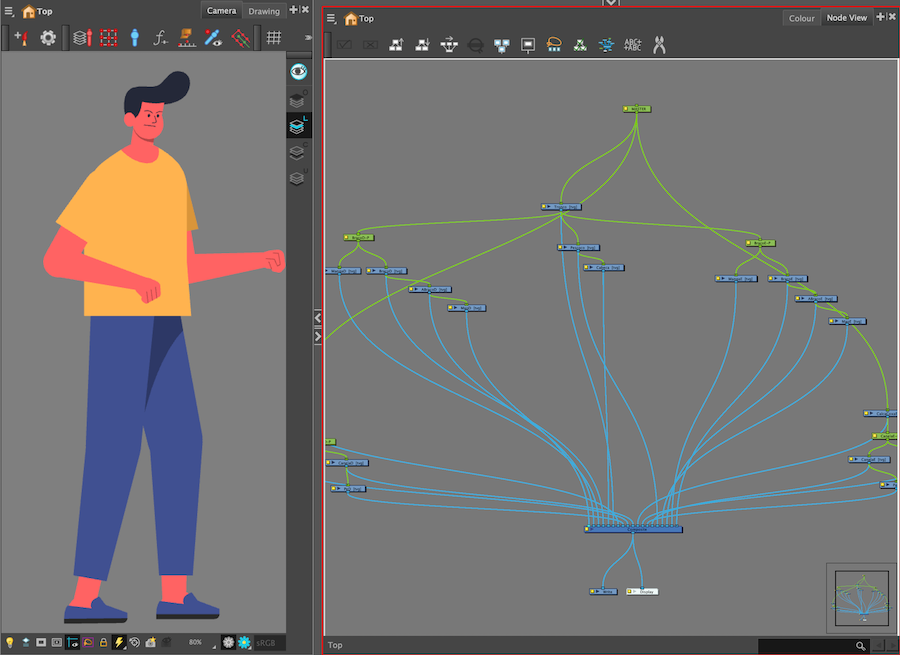
Task: Click the sRGB colour space control
Action: [266, 643]
